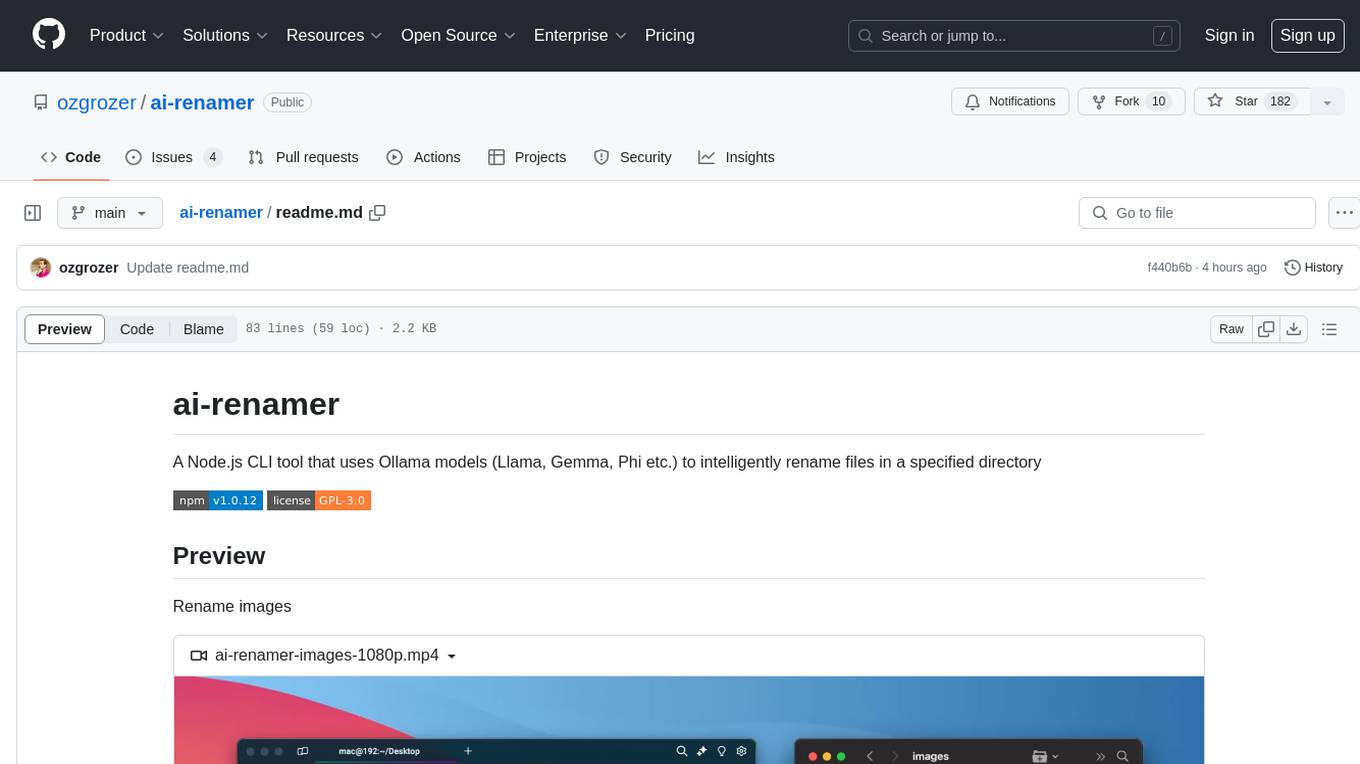Open the star lists dropdown arrow
The width and height of the screenshot is (1360, 764).
point(1327,102)
